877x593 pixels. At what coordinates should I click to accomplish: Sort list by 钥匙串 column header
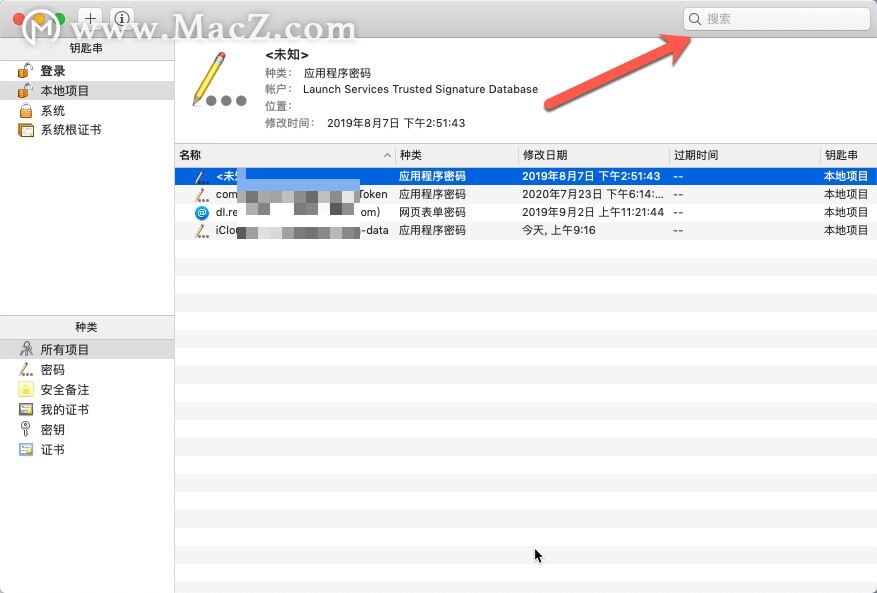coord(848,155)
